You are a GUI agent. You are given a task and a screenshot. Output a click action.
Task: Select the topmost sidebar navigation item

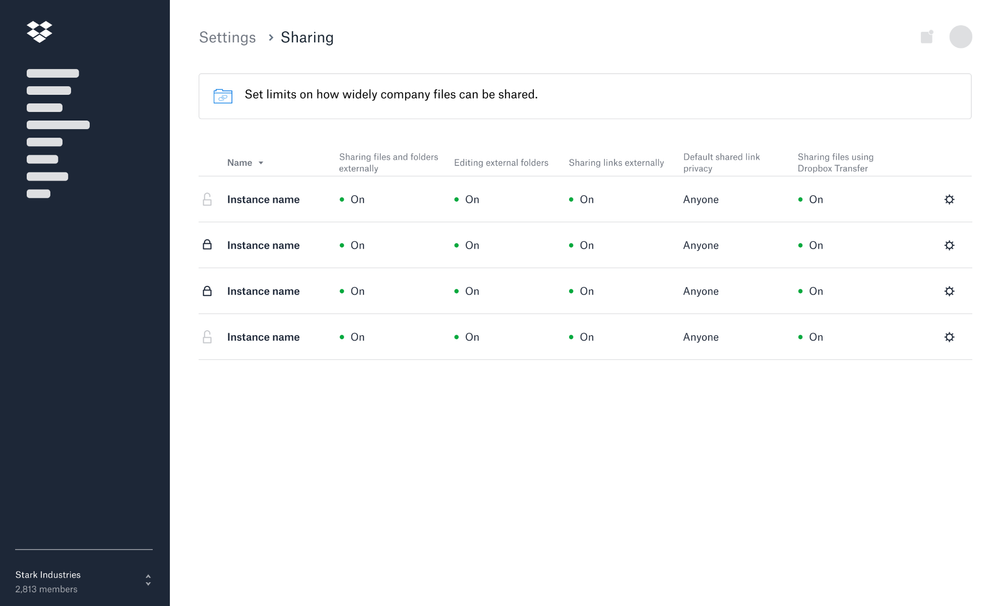tap(52, 73)
